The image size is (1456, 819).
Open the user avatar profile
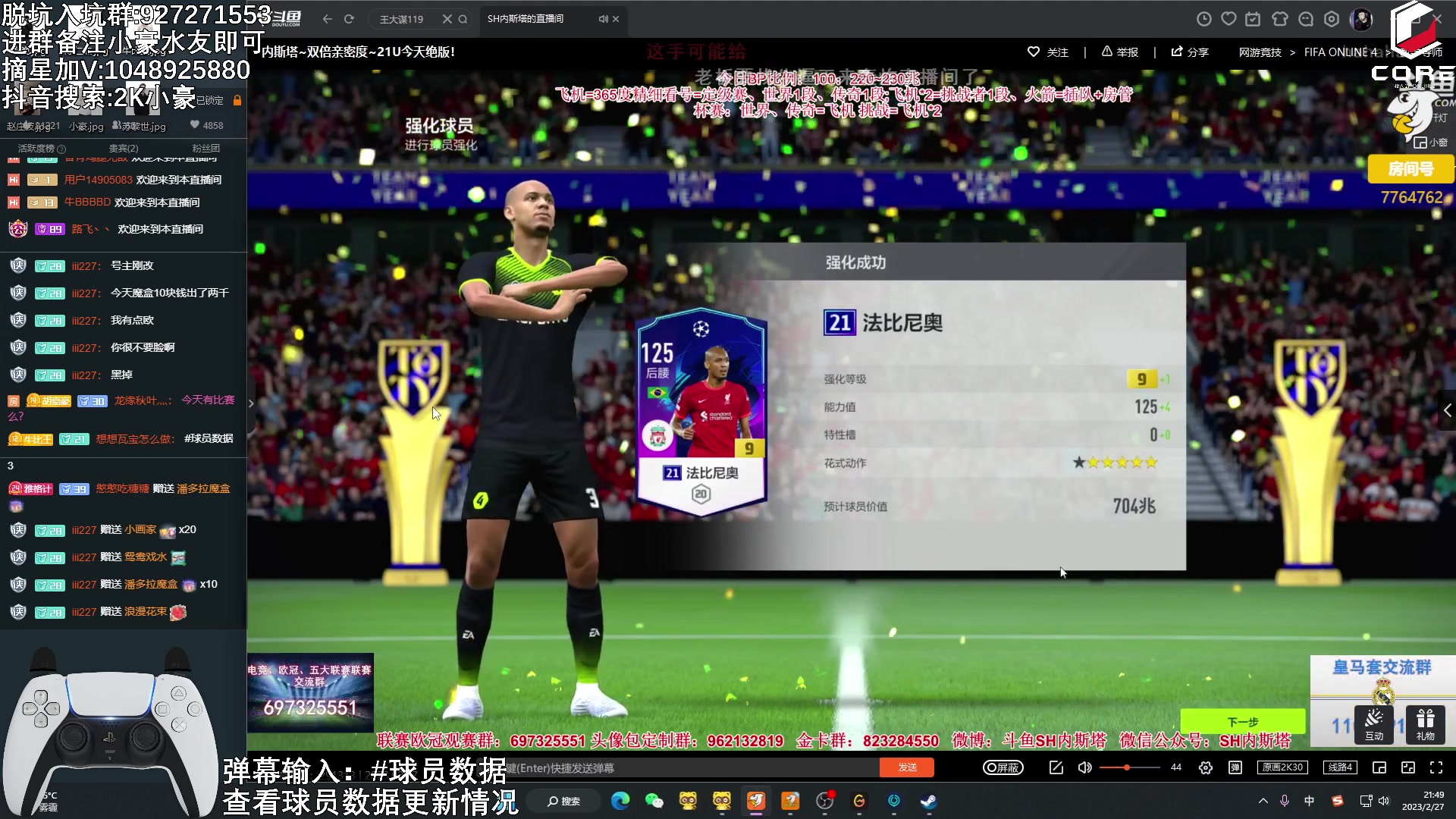click(1361, 19)
